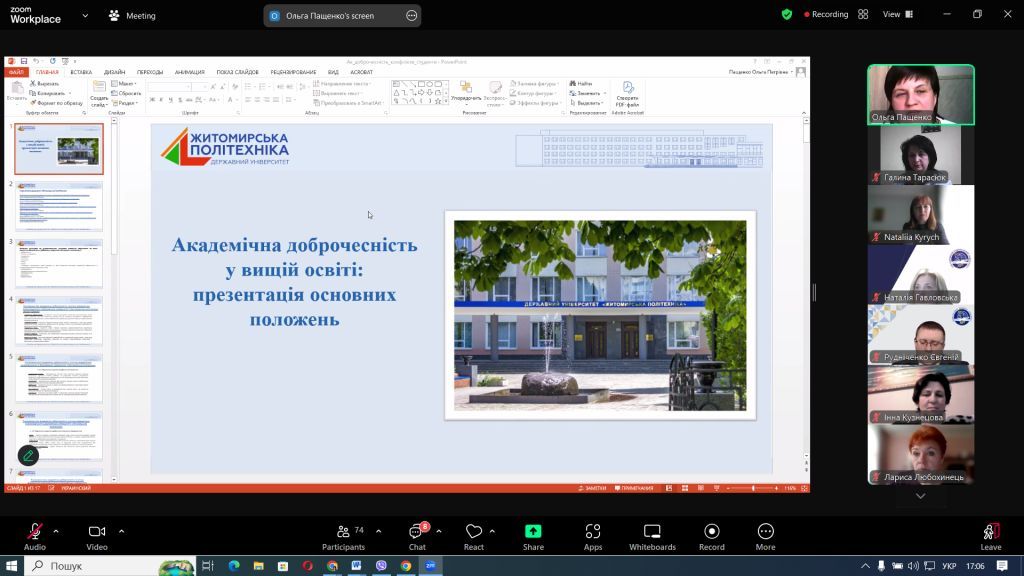Adjust the PowerPoint zoom slider
This screenshot has width=1024, height=576.
pyautogui.click(x=753, y=488)
